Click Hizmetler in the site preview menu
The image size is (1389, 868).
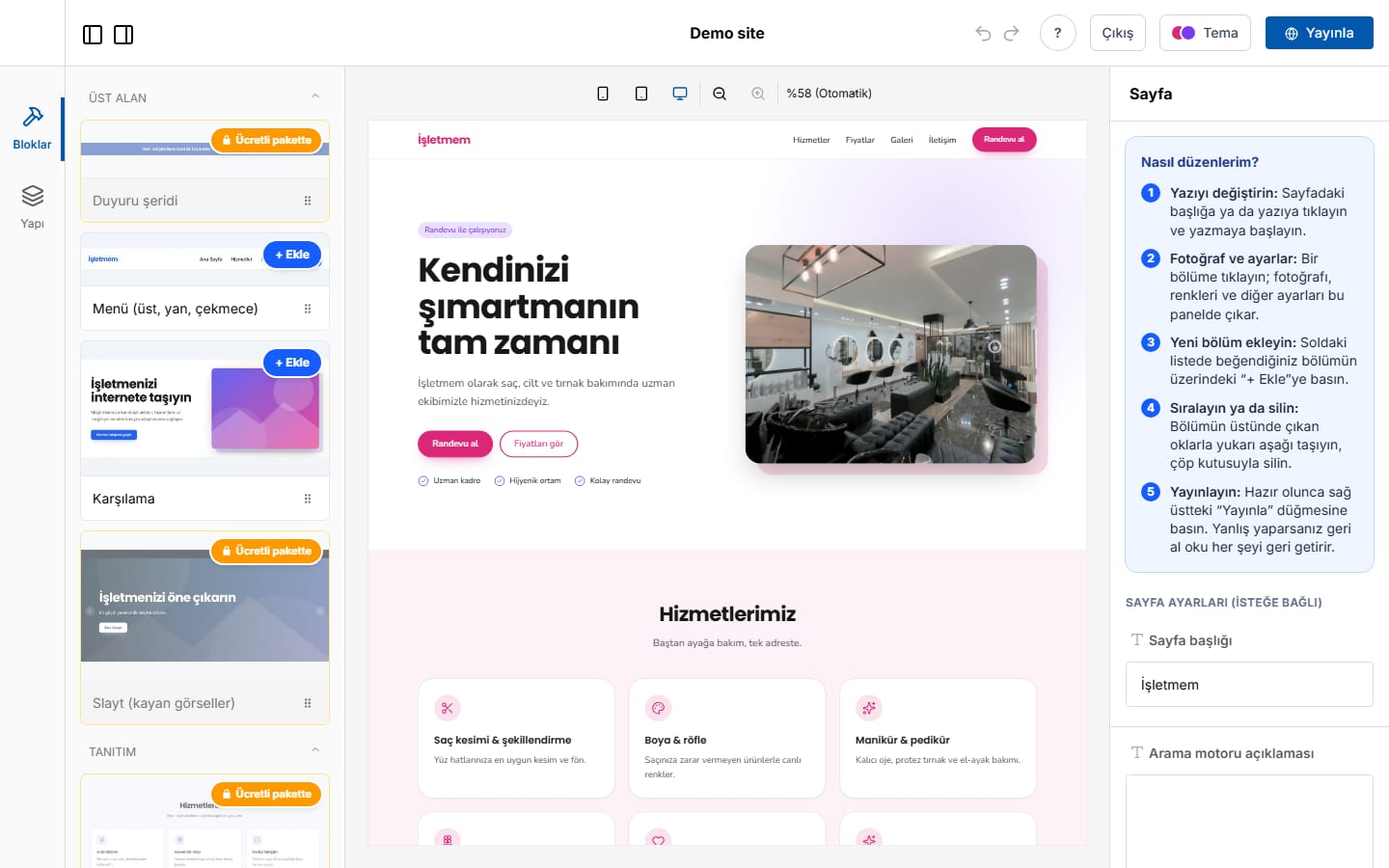[x=811, y=140]
